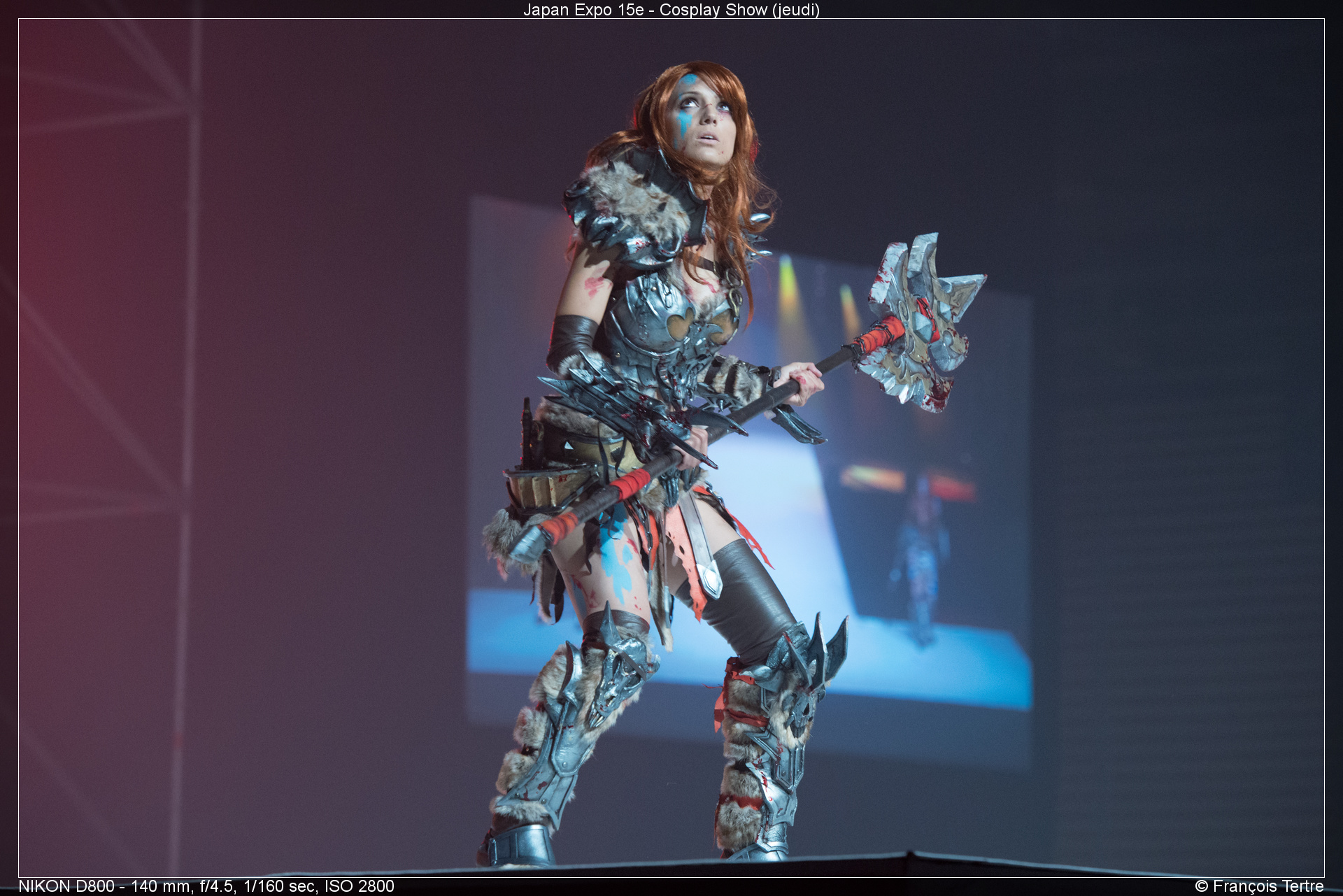Screen dimensions: 1343x896
Task: Click the cosplayer photograph
Action: (x=671, y=448)
